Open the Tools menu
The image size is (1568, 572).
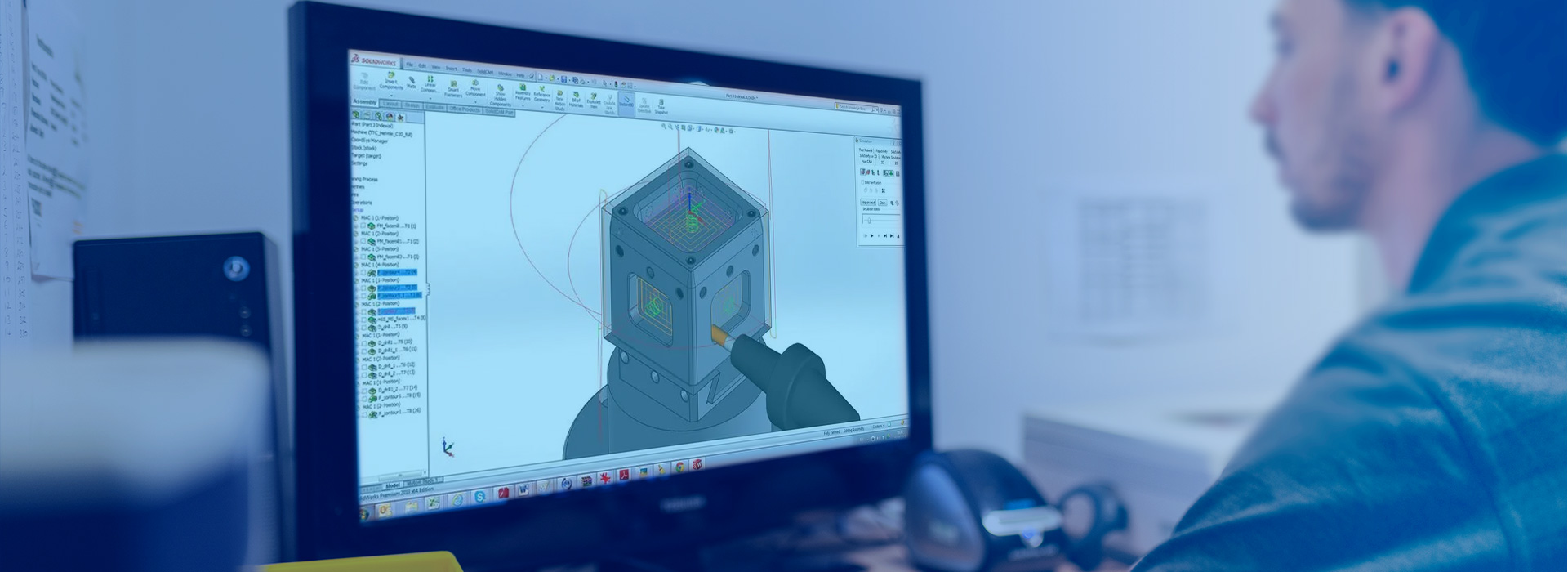pos(467,69)
